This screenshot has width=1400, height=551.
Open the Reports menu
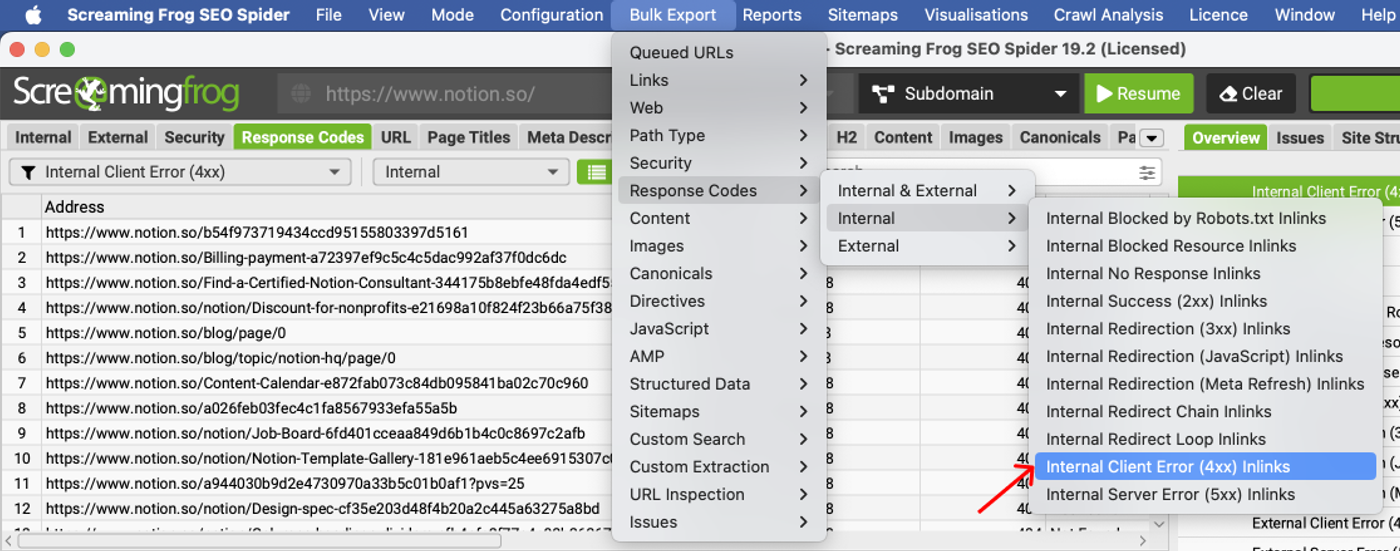771,15
